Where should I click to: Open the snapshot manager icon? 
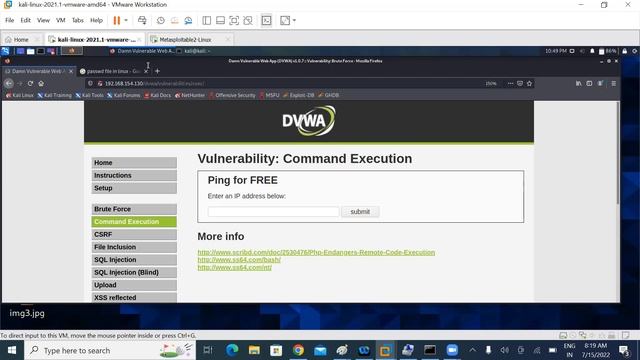click(x=188, y=20)
